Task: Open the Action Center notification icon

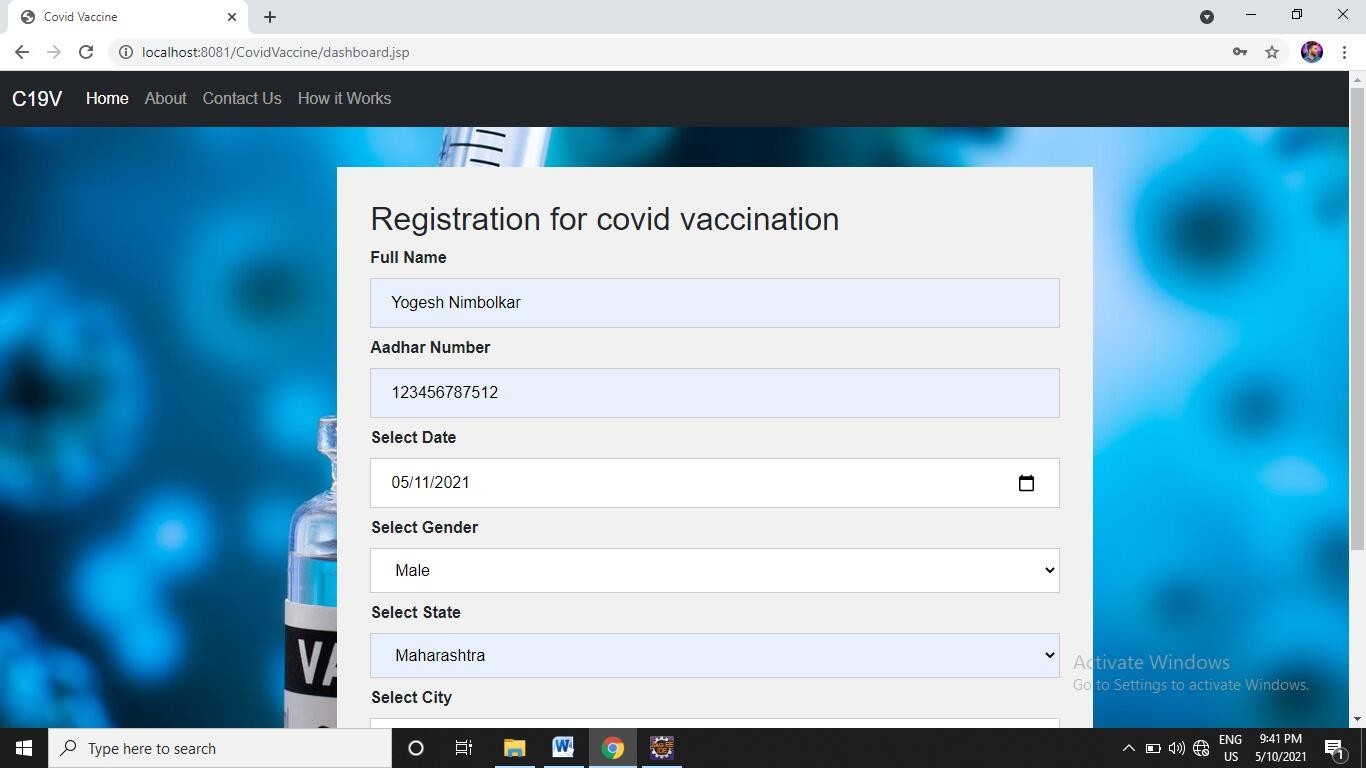Action: coord(1334,748)
